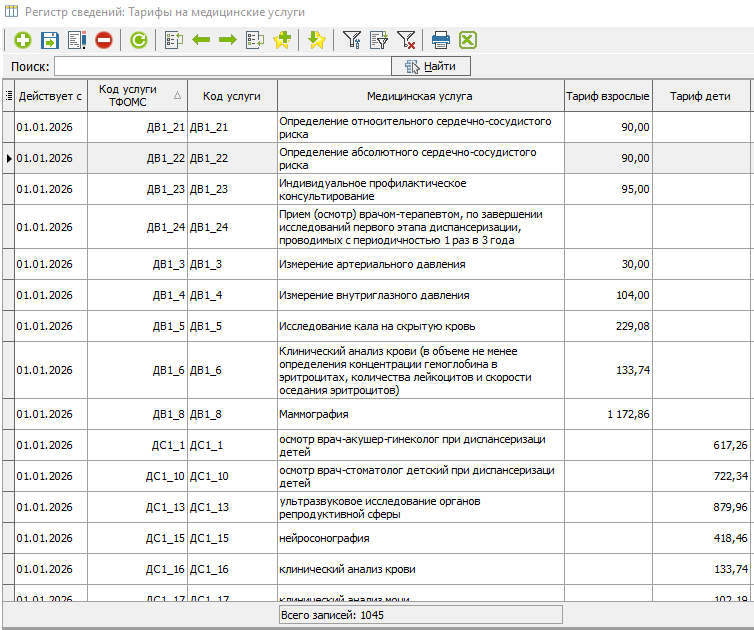This screenshot has height=630, width=754.
Task: Move to next record green right arrow
Action: 228,40
